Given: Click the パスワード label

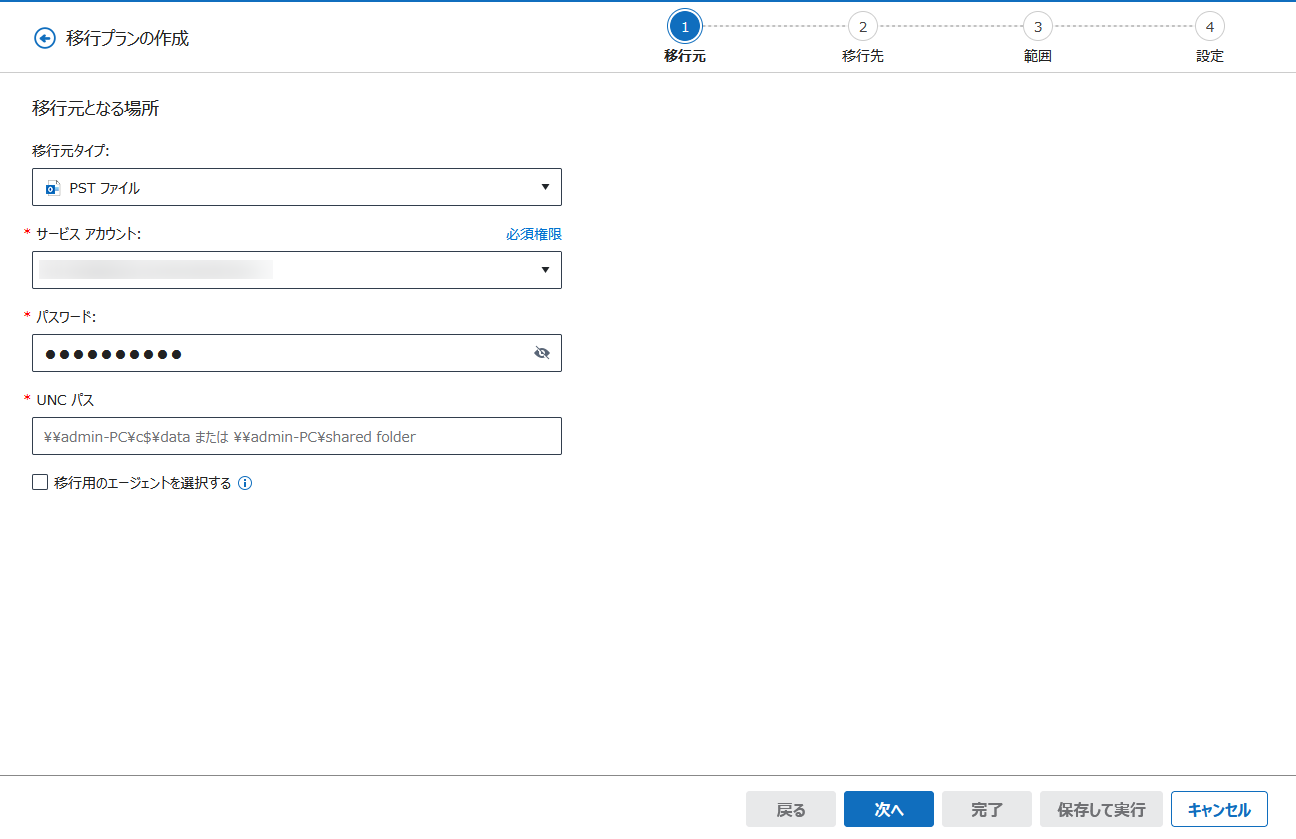Looking at the screenshot, I should tap(66, 317).
